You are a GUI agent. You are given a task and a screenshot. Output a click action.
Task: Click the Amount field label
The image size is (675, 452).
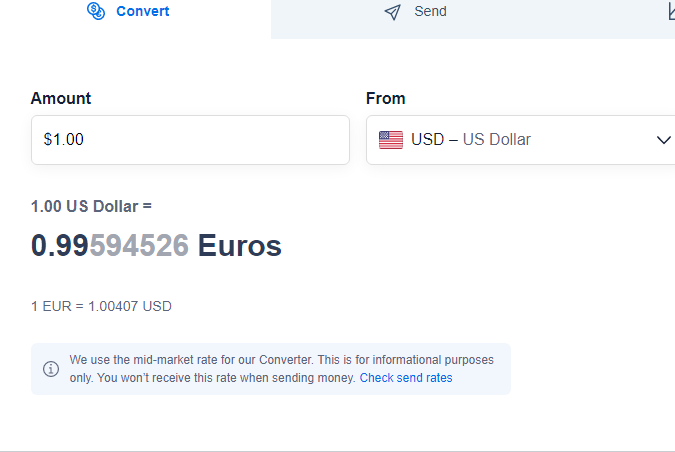pos(61,99)
